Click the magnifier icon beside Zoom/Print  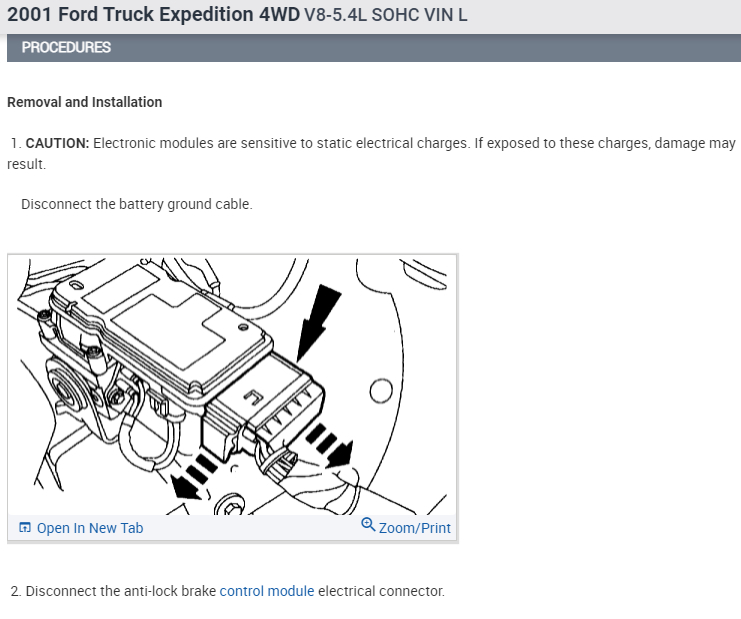coord(368,524)
